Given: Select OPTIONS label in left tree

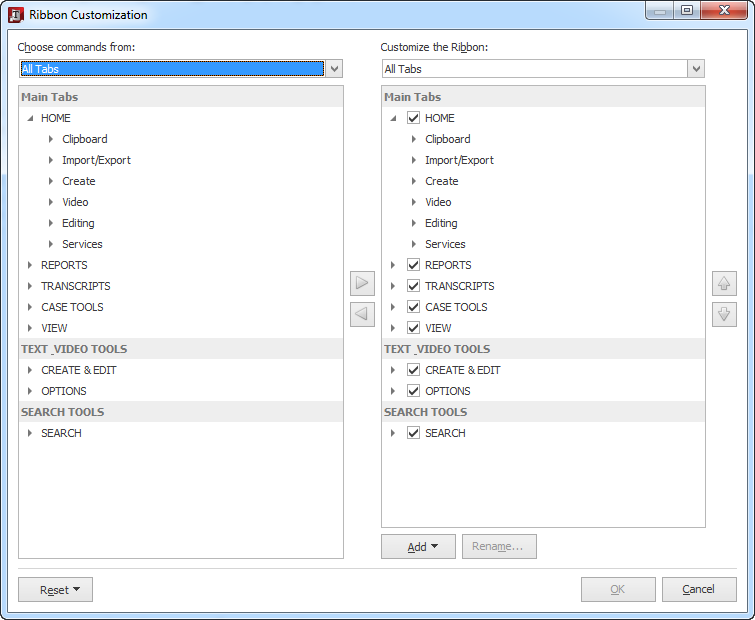Looking at the screenshot, I should [x=64, y=391].
